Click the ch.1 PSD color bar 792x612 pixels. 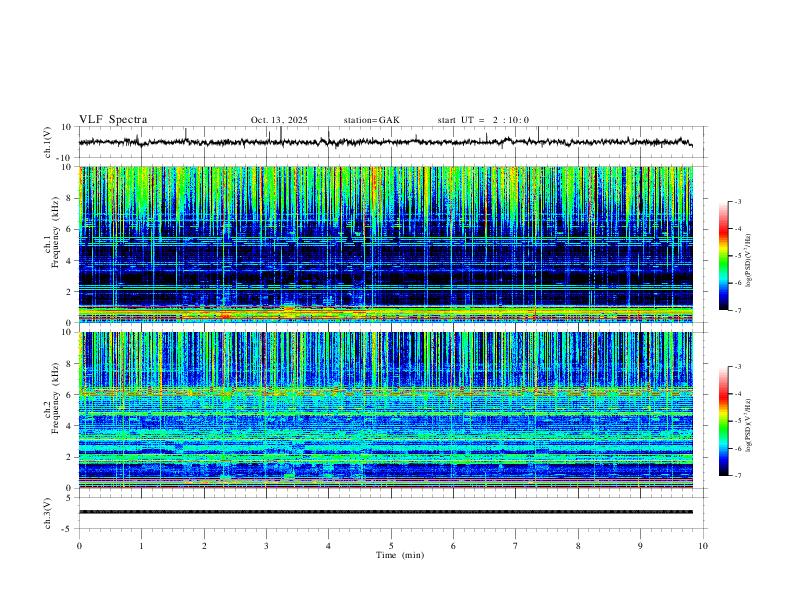point(724,256)
